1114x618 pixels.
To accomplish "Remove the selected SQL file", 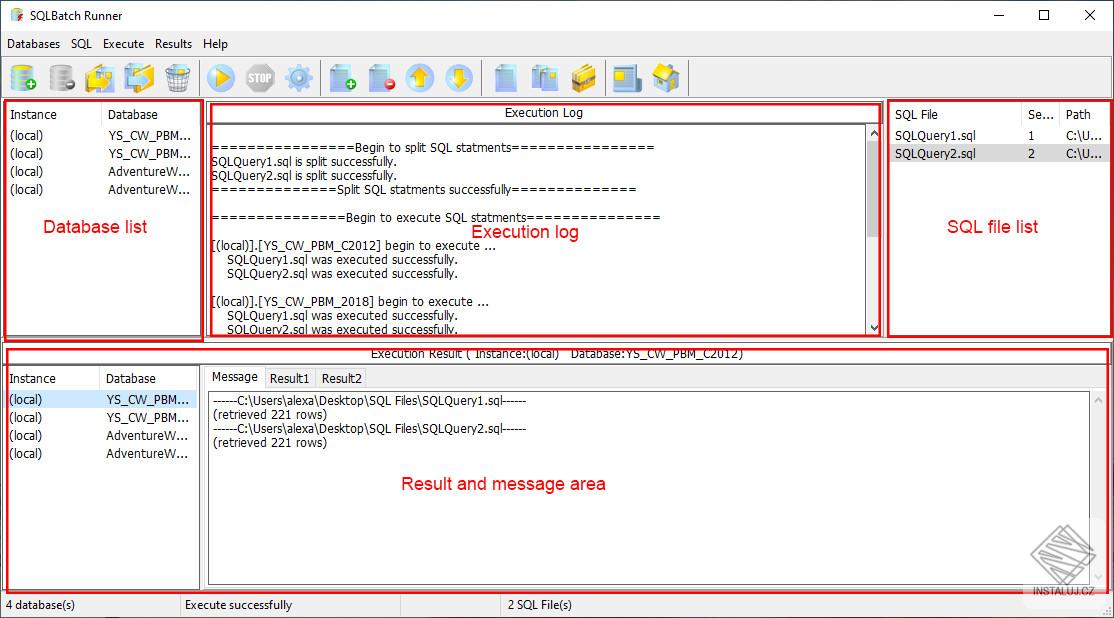I will pyautogui.click(x=381, y=78).
